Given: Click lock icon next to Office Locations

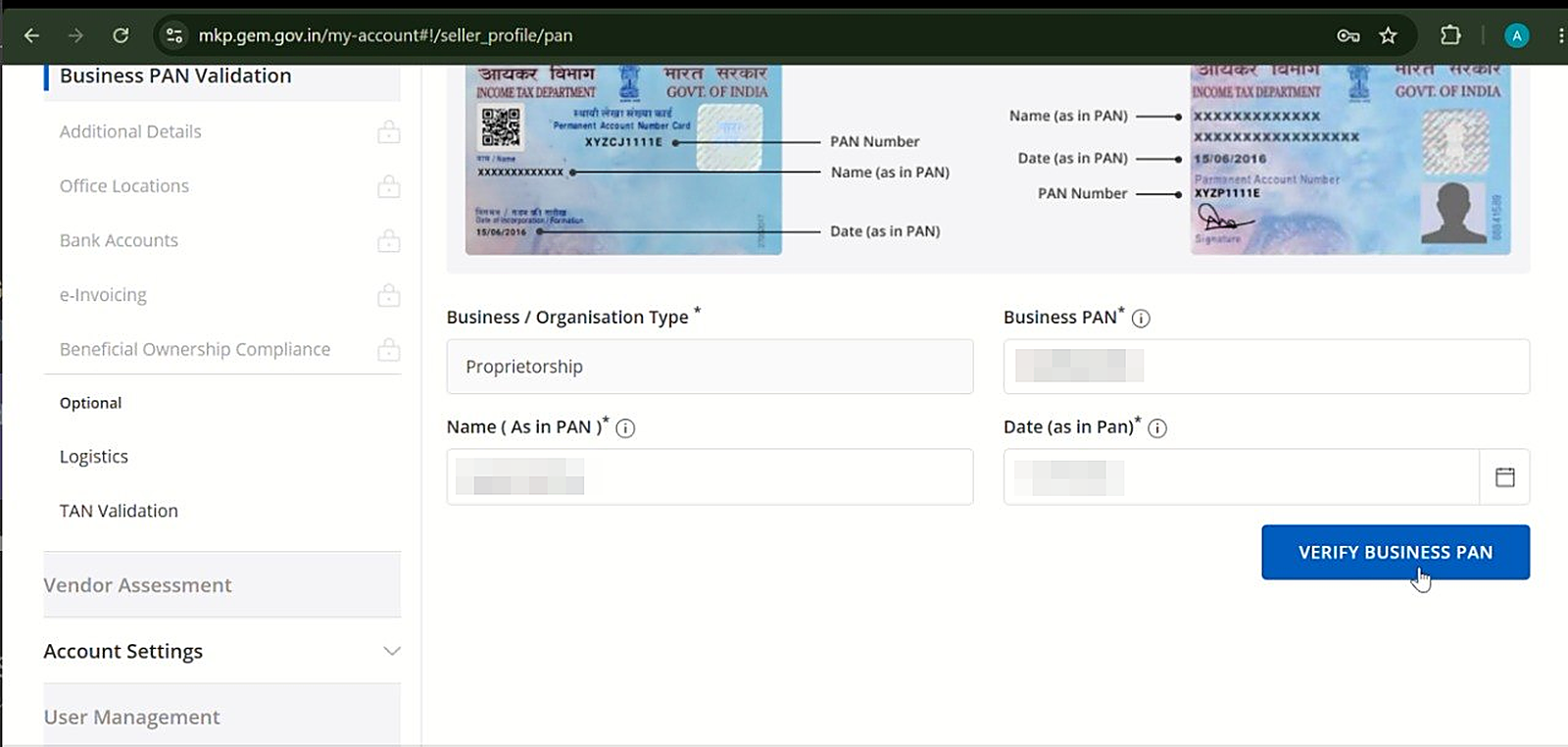Looking at the screenshot, I should pyautogui.click(x=389, y=185).
